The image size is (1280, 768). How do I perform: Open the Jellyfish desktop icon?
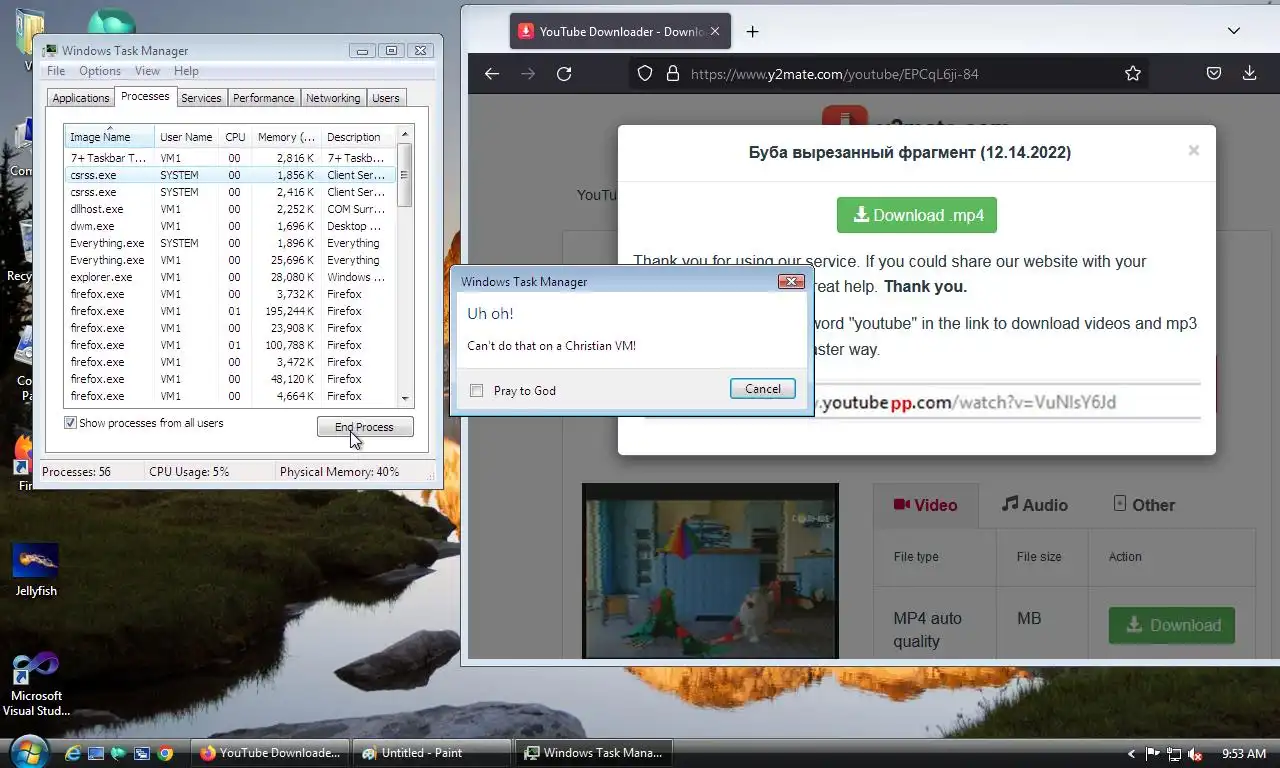click(x=36, y=571)
